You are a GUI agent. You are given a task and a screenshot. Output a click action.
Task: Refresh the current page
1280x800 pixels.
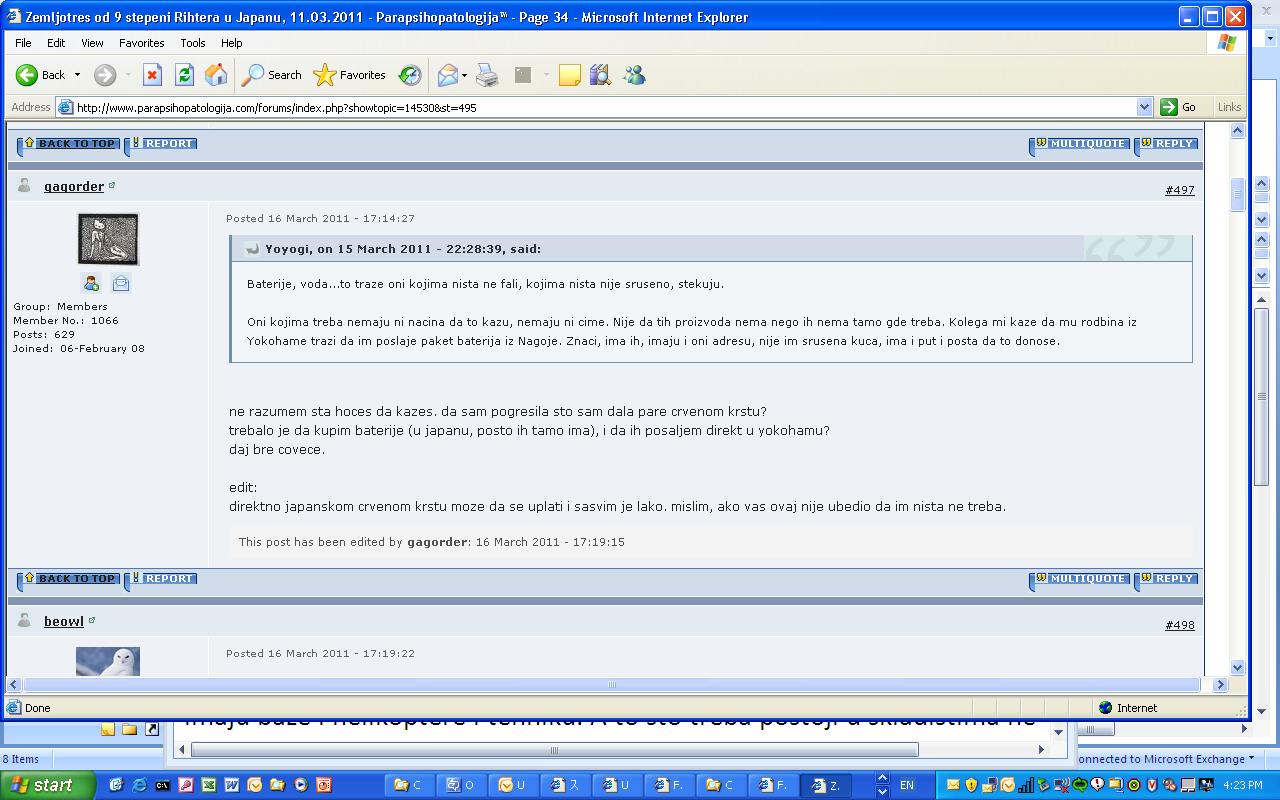click(x=184, y=75)
